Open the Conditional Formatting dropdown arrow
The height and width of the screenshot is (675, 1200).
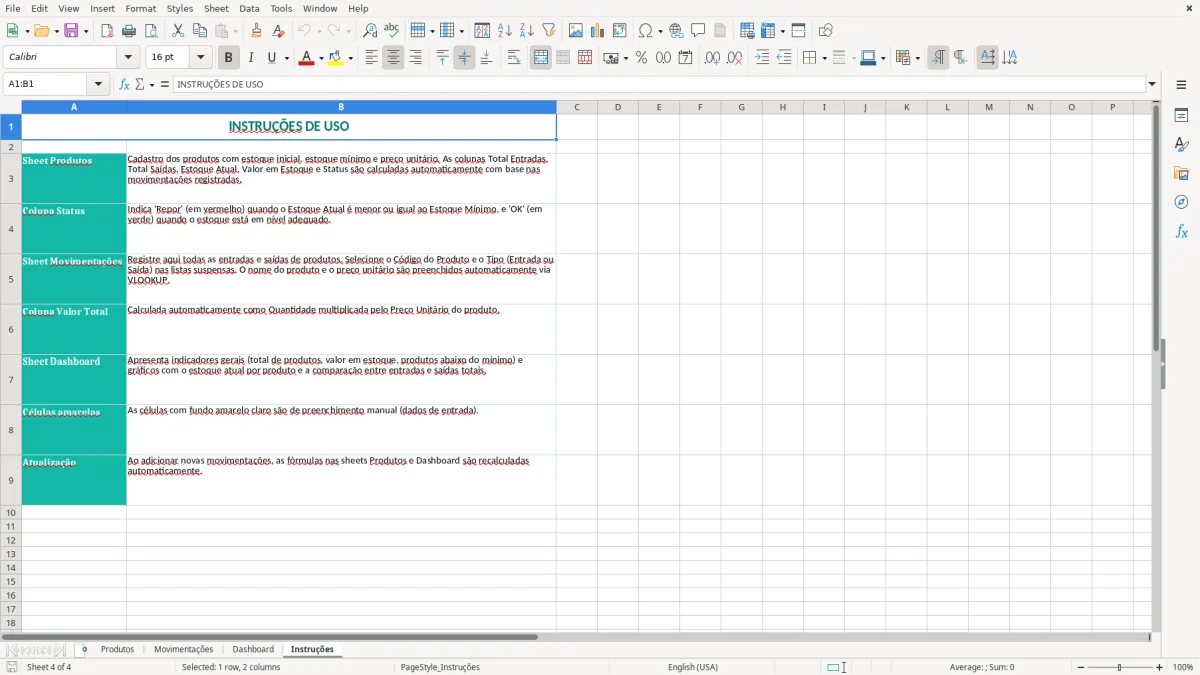point(917,58)
